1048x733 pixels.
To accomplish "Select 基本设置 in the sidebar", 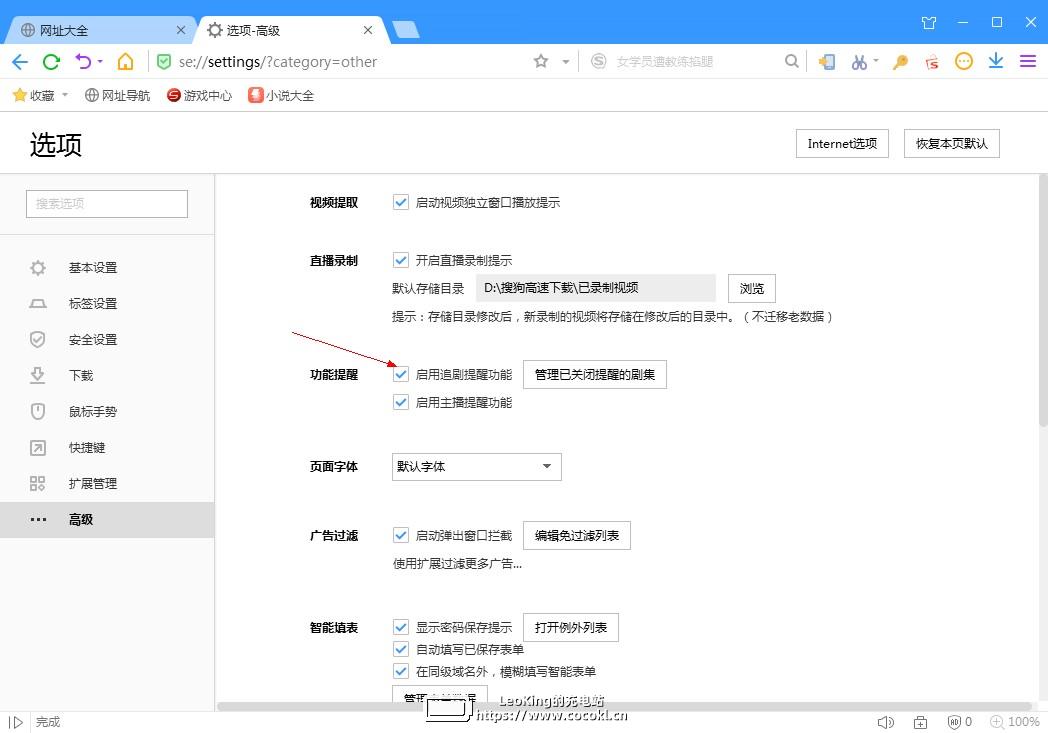I will (107, 267).
